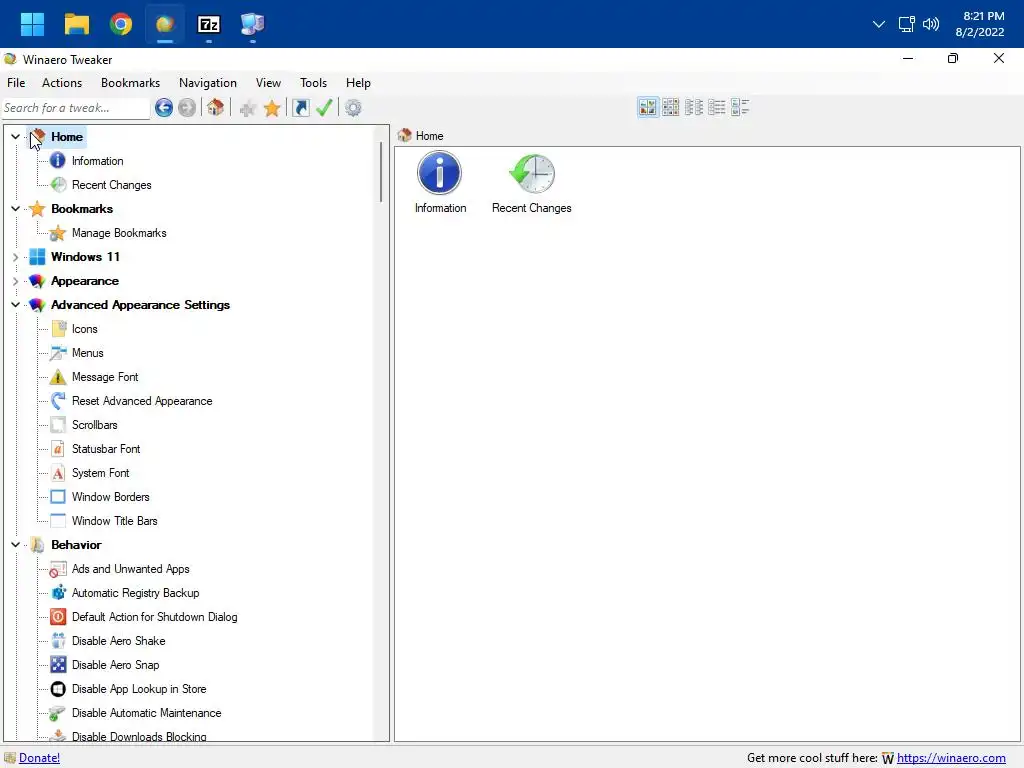Switch to small icons columns view mode
This screenshot has height=768, width=1024.
click(x=694, y=107)
